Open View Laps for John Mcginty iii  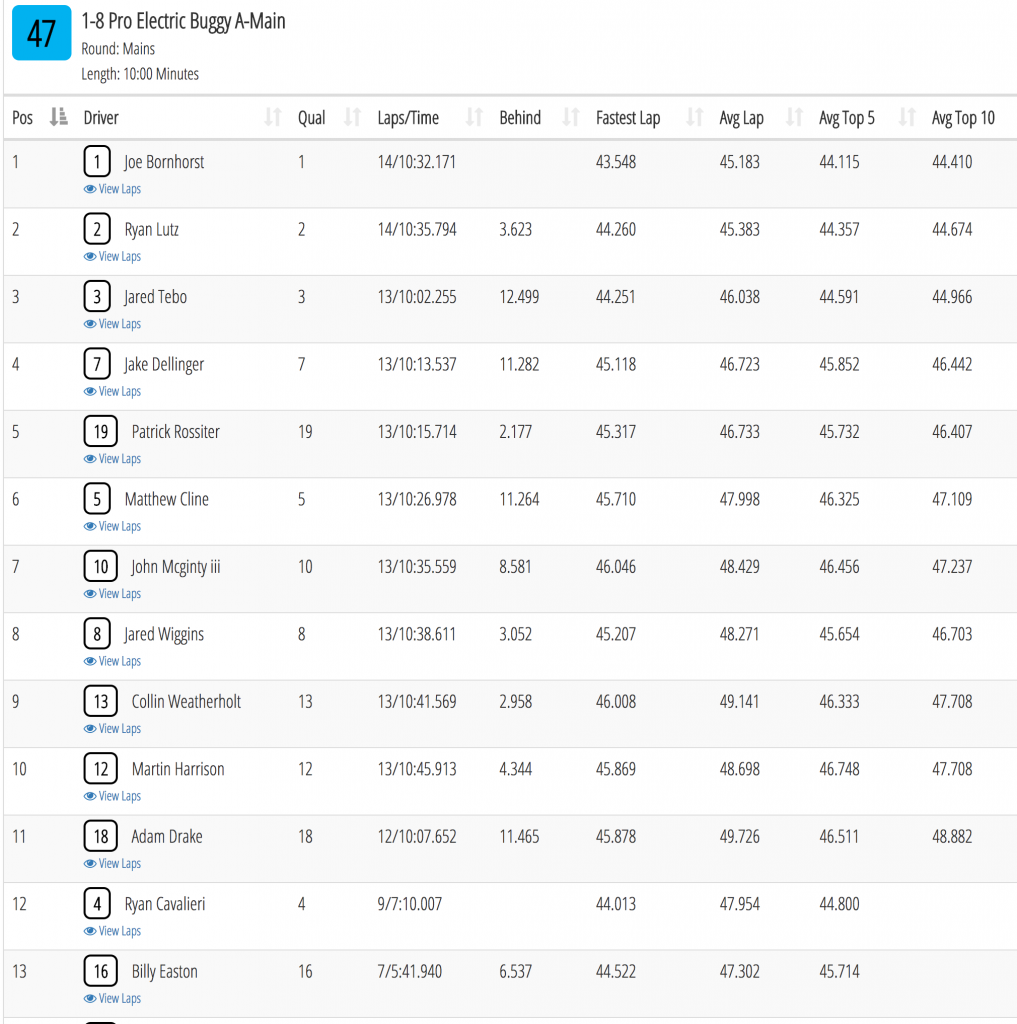coord(112,594)
